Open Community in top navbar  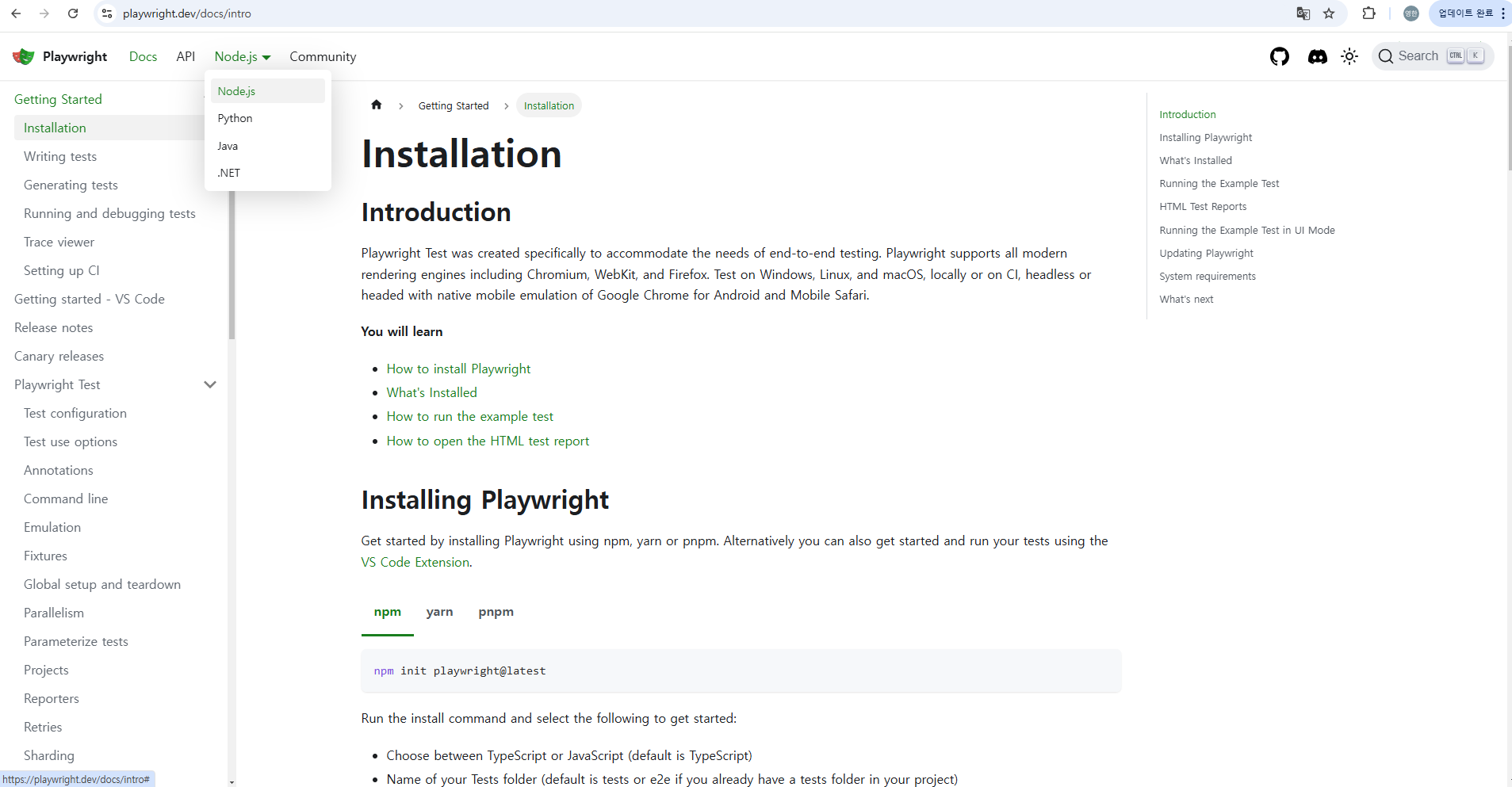(323, 56)
